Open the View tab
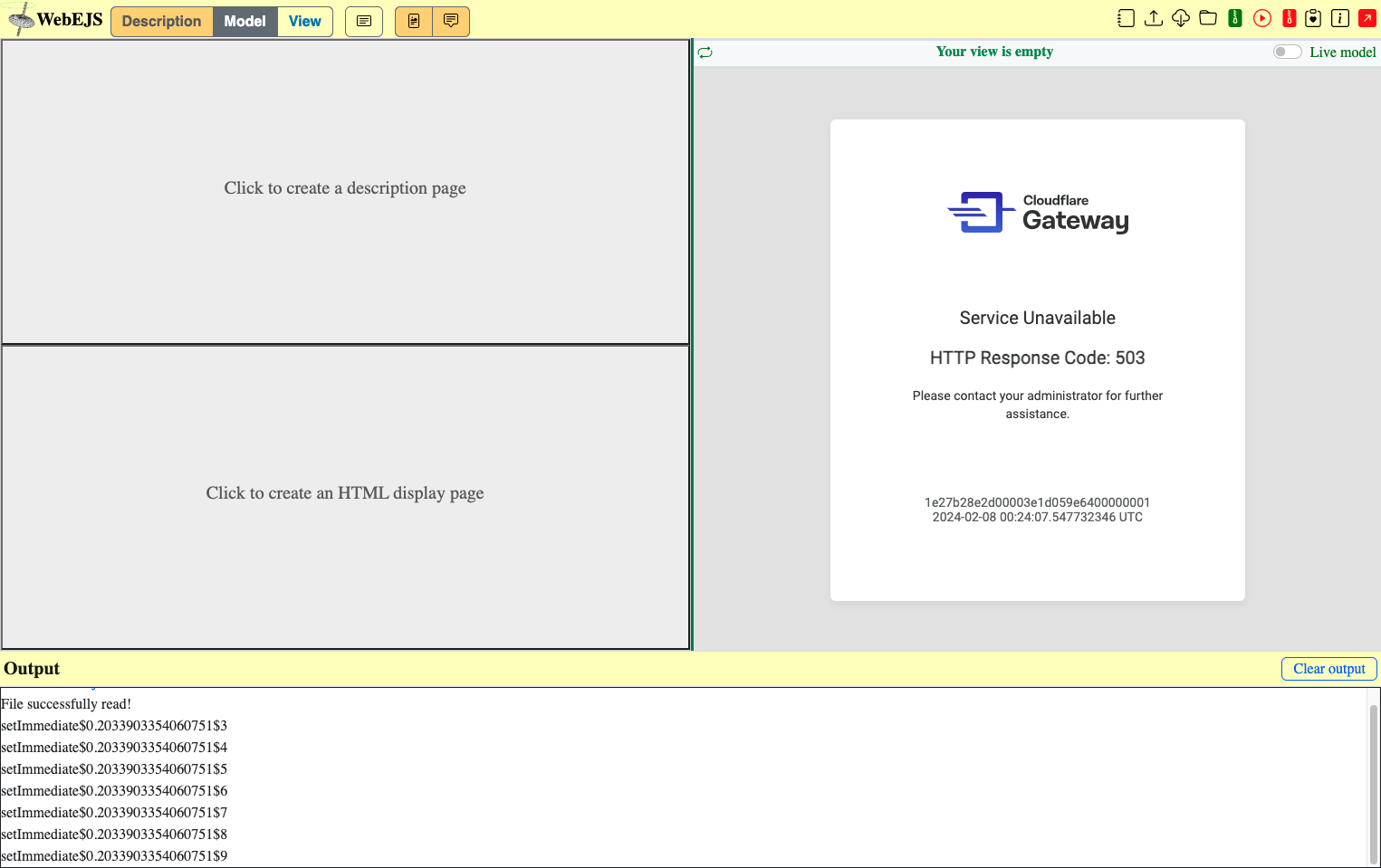1381x868 pixels. (x=305, y=21)
